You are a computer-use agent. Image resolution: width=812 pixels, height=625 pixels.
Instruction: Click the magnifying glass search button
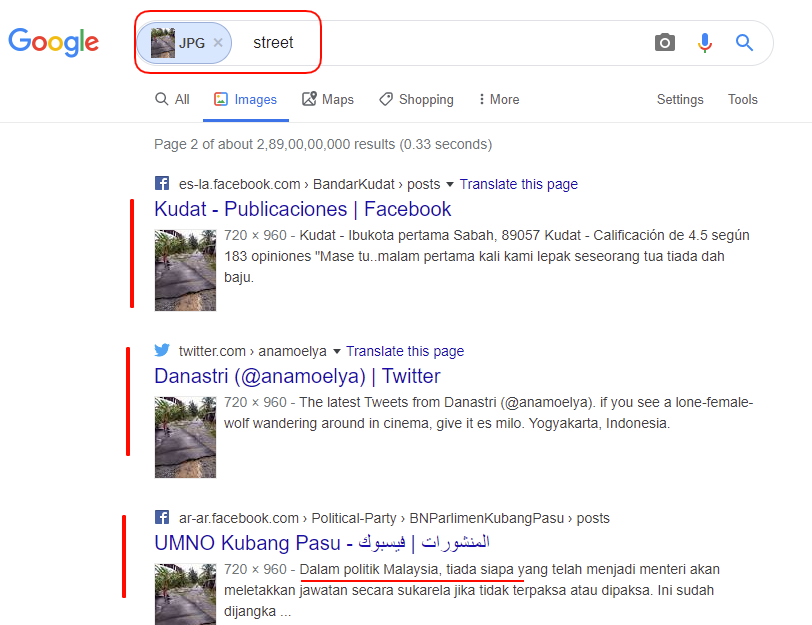pyautogui.click(x=744, y=42)
